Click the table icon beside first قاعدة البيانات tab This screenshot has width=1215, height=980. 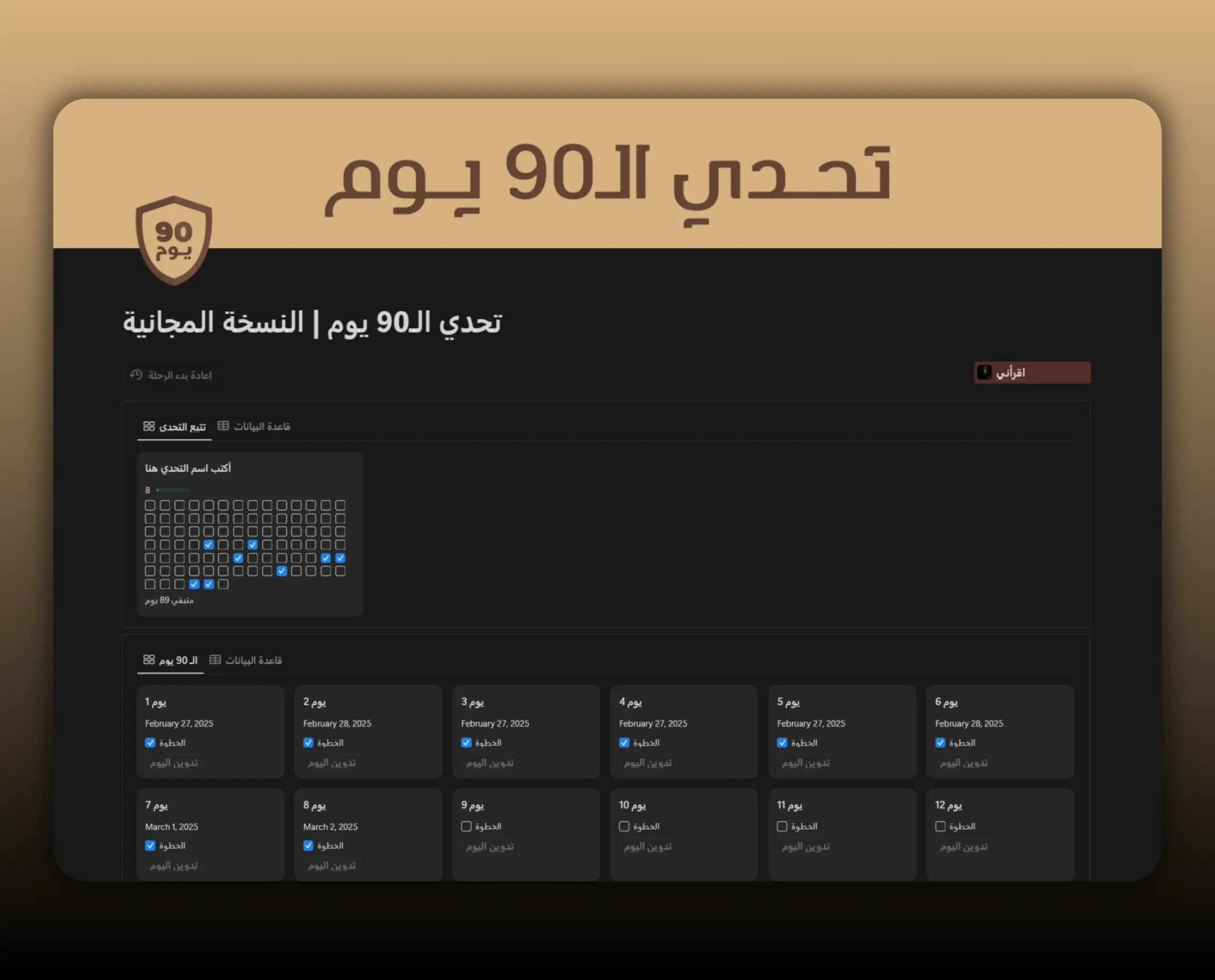224,426
